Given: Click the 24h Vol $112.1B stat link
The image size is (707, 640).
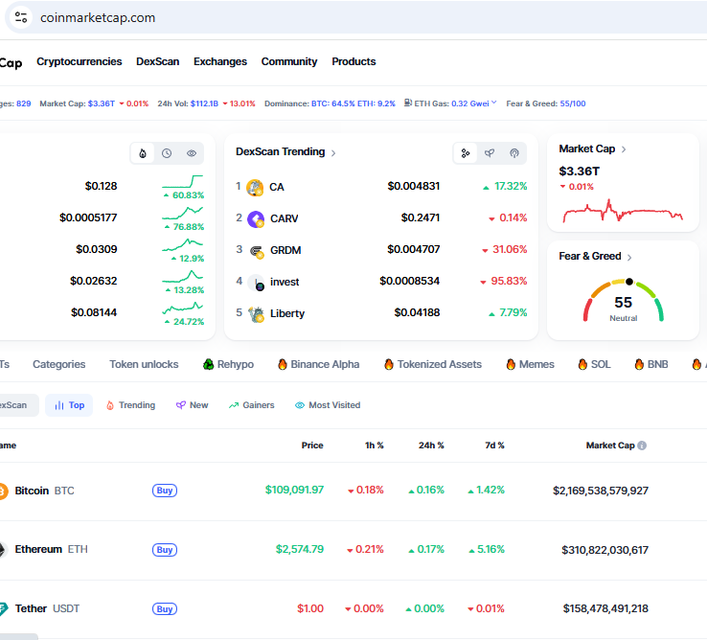Looking at the screenshot, I should (x=206, y=104).
